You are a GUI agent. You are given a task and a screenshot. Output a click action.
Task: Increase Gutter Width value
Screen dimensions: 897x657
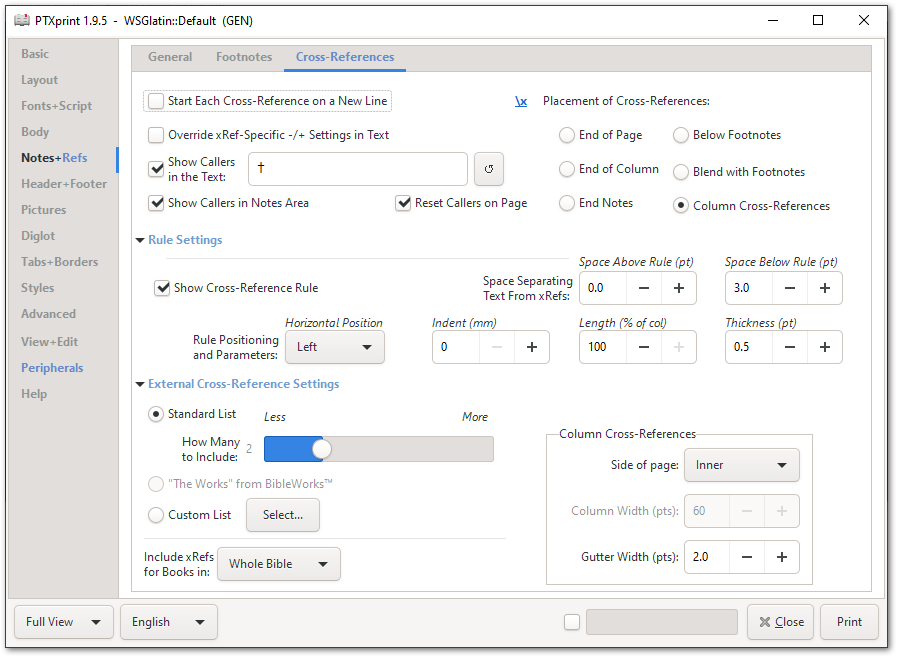(x=782, y=557)
